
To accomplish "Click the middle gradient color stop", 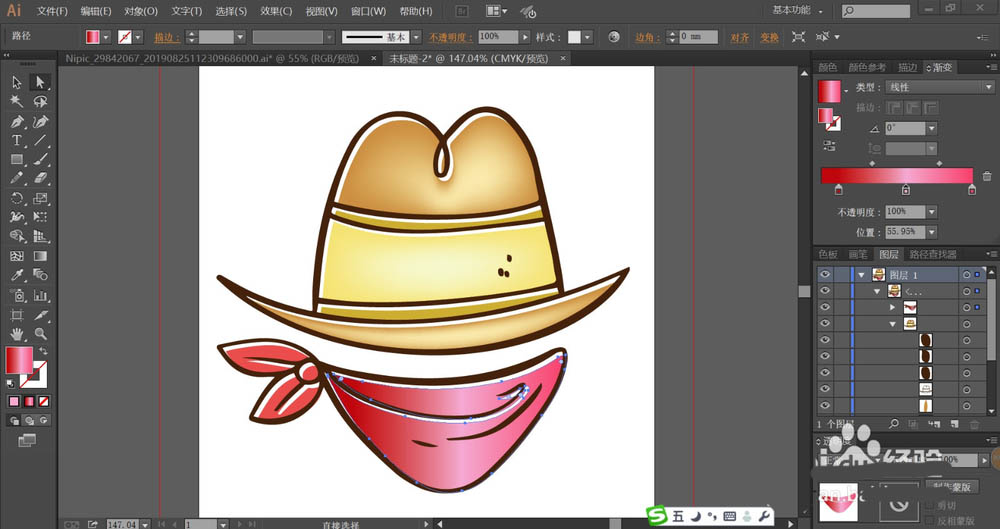I will coord(906,190).
